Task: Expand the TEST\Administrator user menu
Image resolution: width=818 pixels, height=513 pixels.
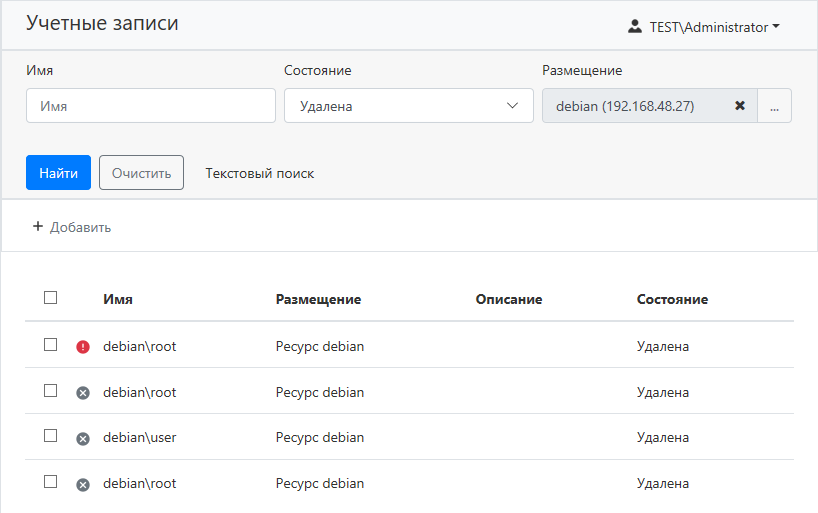Action: click(714, 27)
